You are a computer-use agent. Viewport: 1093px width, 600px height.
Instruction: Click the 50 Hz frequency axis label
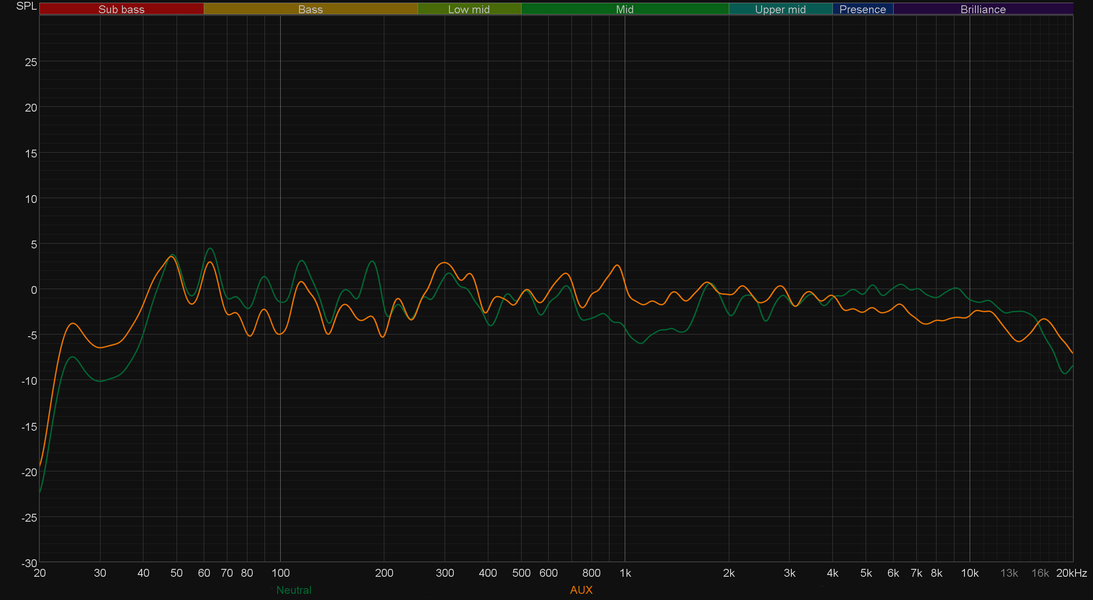(176, 574)
